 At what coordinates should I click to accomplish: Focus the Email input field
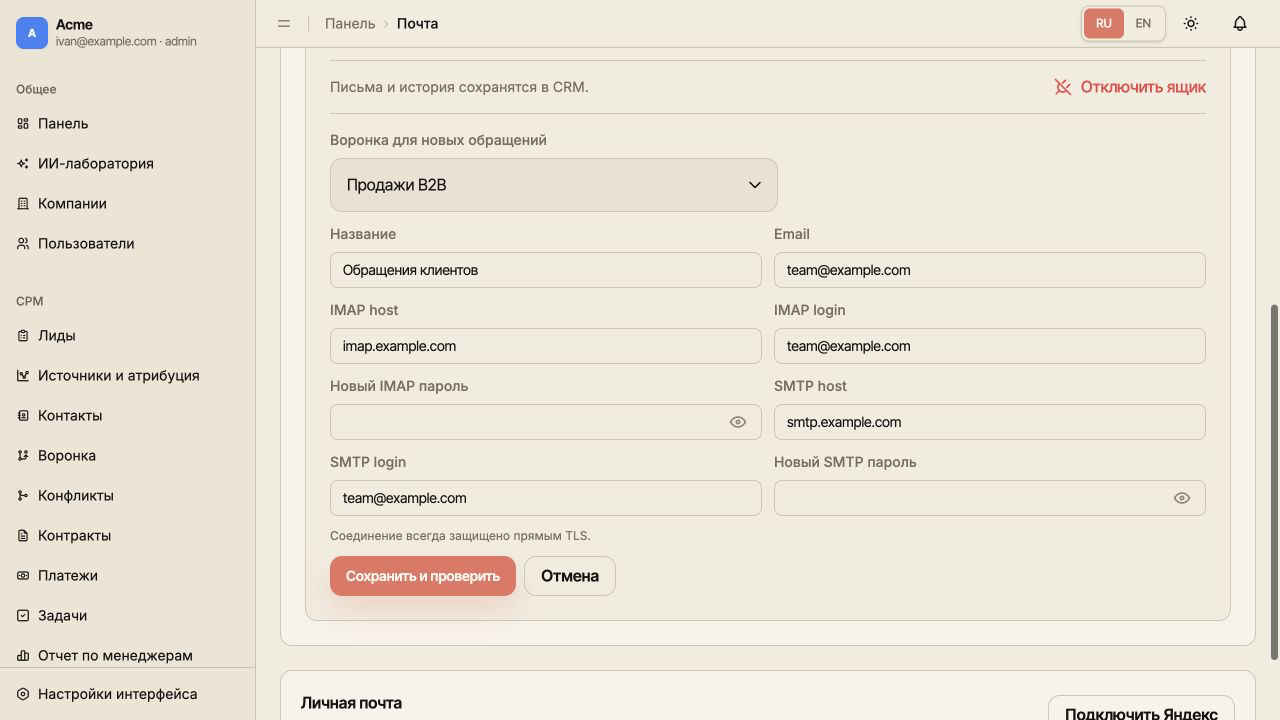pos(990,270)
